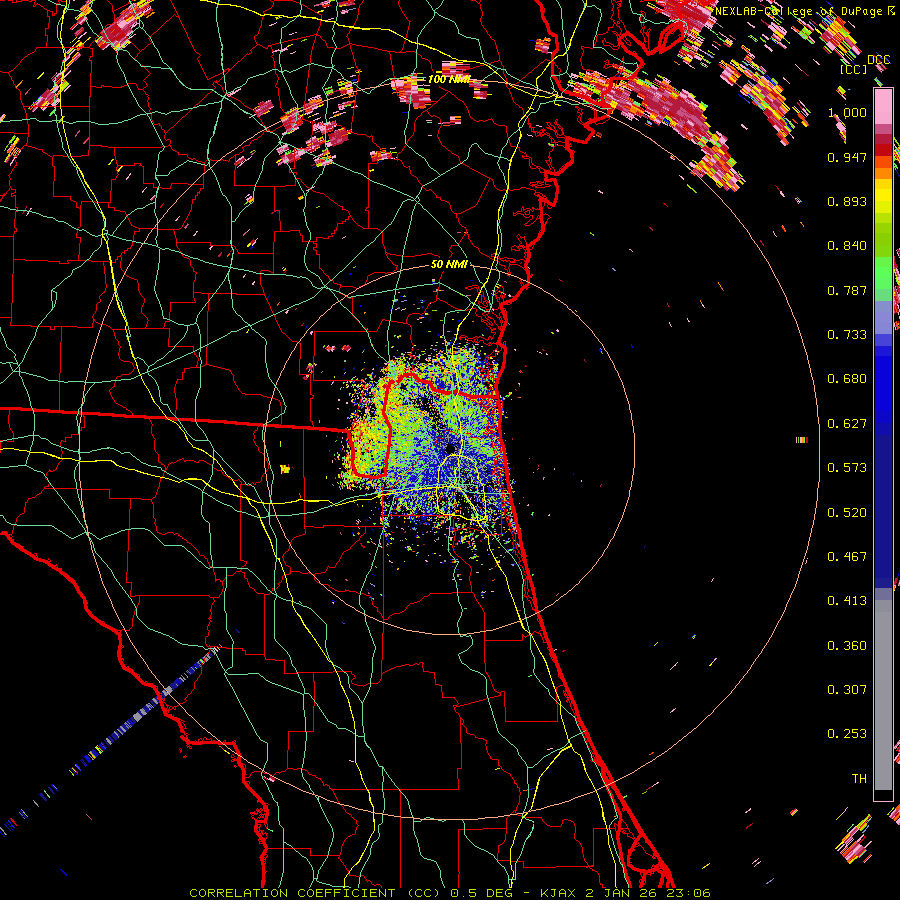Pick the pink segment of the color bar
This screenshot has height=900, width=900.
pos(883,107)
